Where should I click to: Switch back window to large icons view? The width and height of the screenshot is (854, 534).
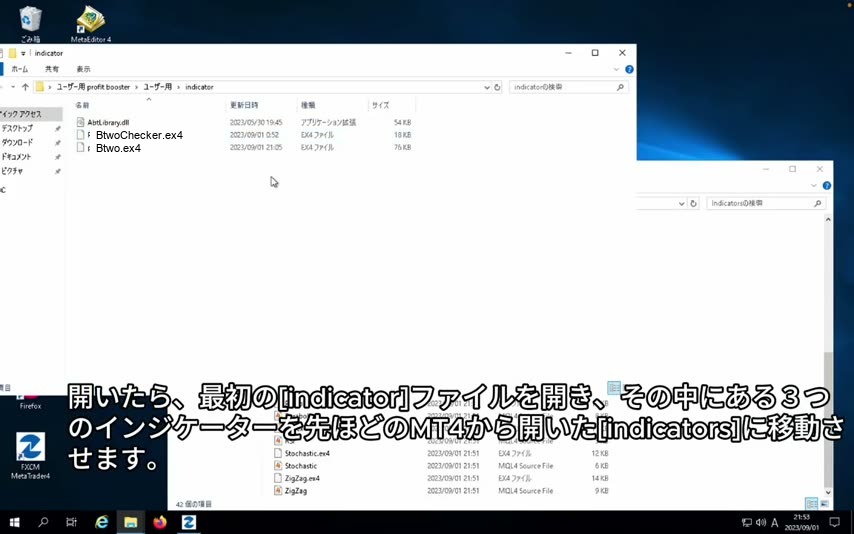click(824, 503)
